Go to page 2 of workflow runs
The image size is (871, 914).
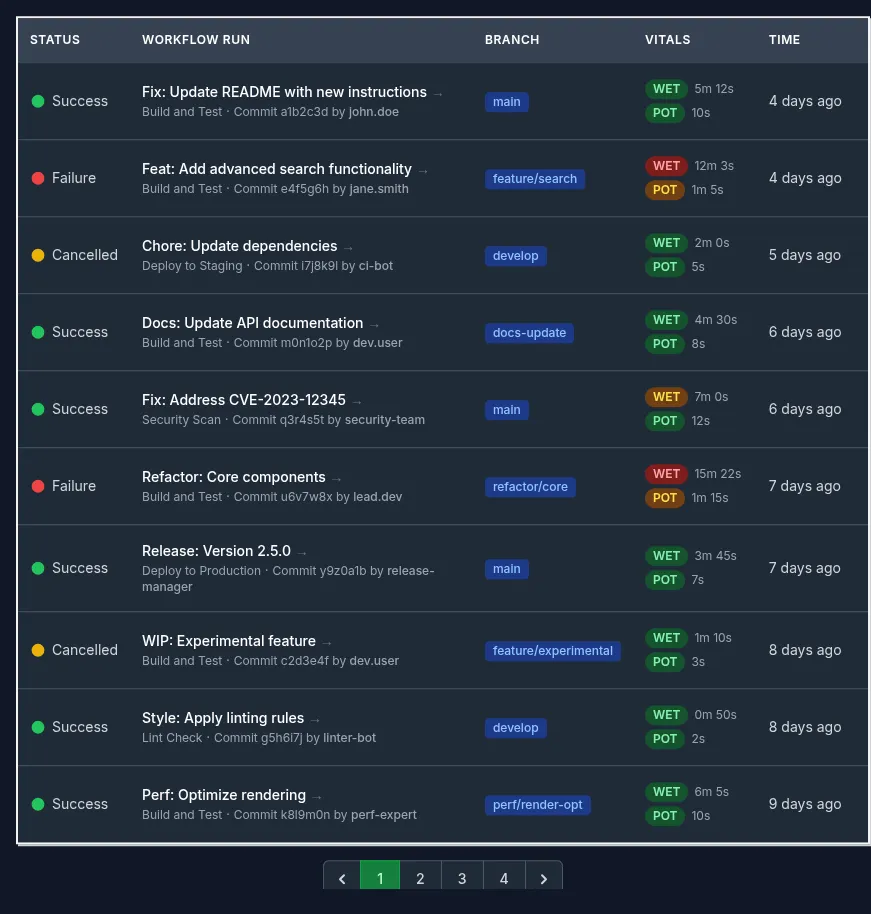420,879
